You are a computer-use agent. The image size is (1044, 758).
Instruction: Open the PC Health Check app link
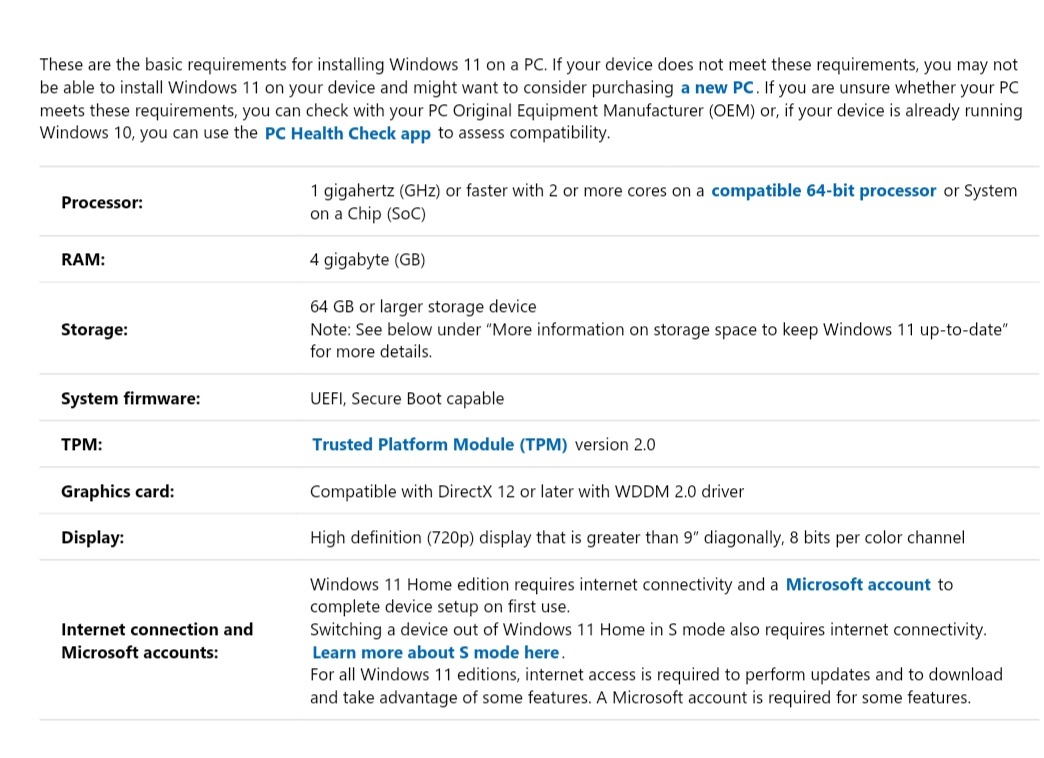[348, 133]
